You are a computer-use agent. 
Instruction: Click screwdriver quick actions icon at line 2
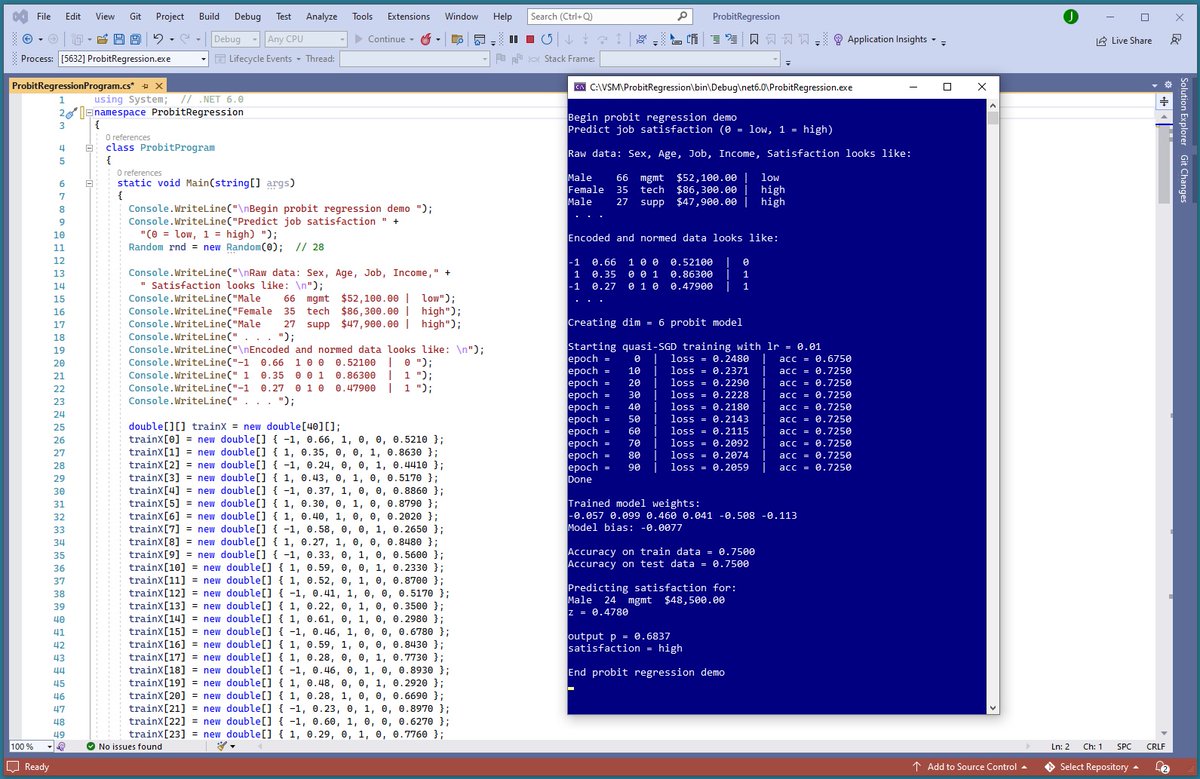click(x=72, y=113)
